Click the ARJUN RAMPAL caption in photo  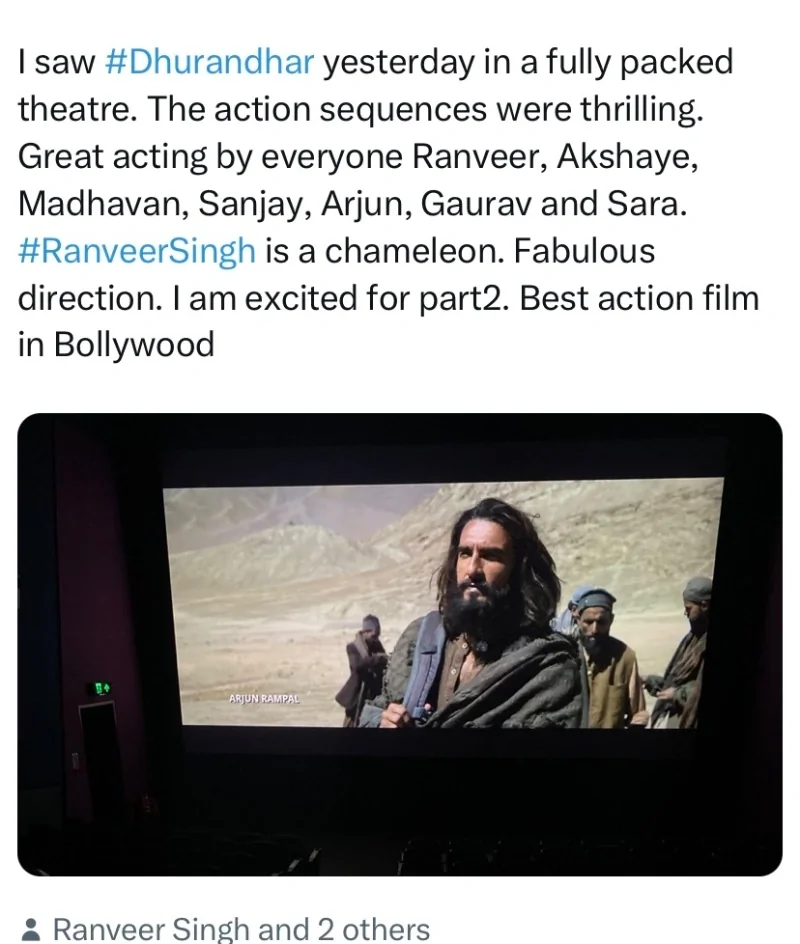(264, 699)
